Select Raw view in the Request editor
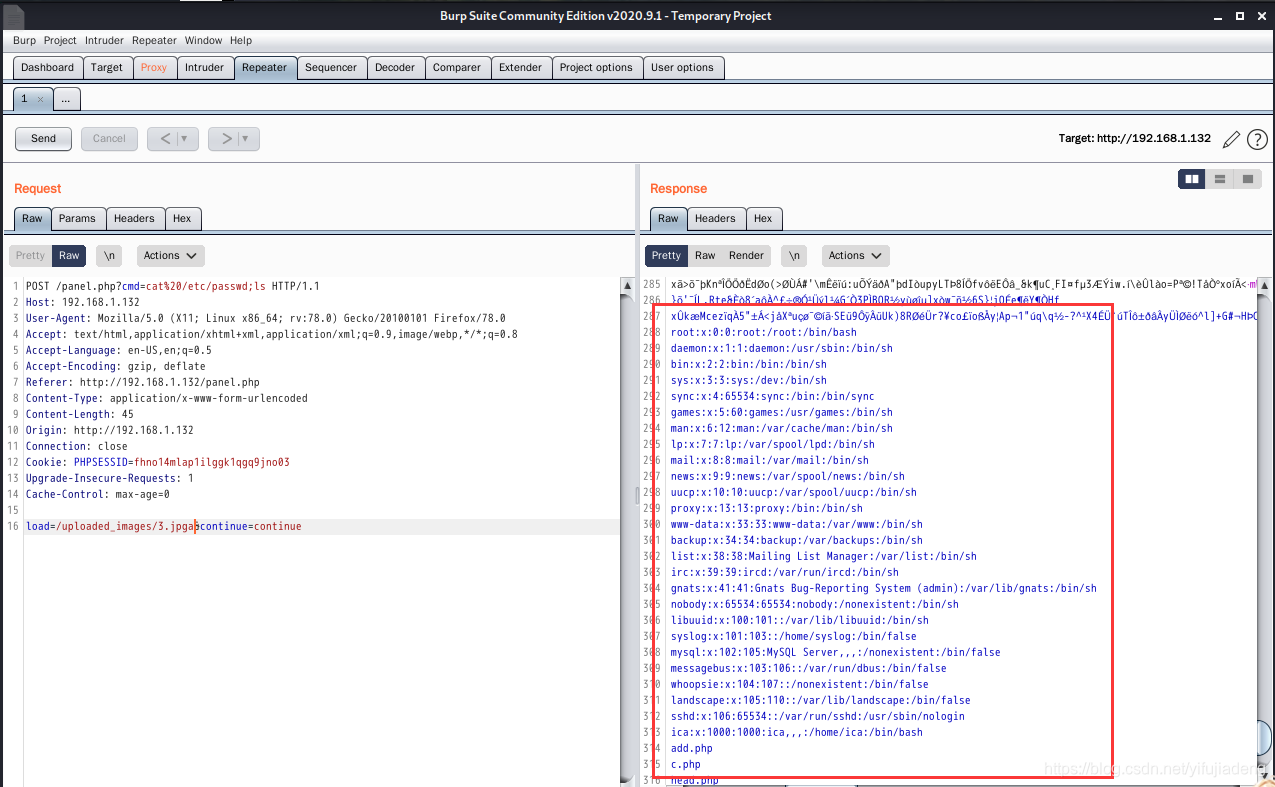 click(69, 255)
